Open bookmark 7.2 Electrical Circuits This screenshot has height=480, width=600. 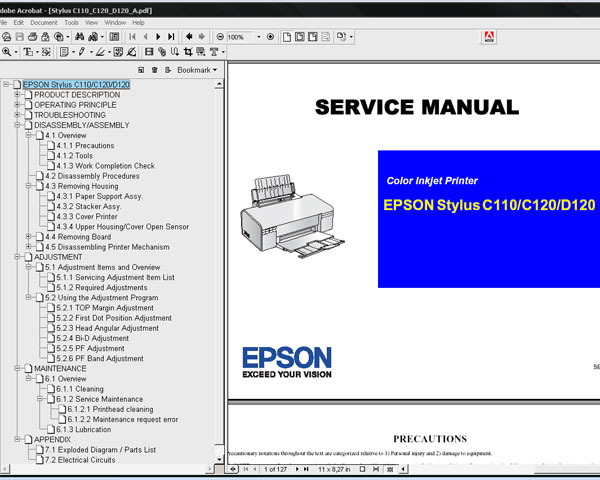pos(80,460)
